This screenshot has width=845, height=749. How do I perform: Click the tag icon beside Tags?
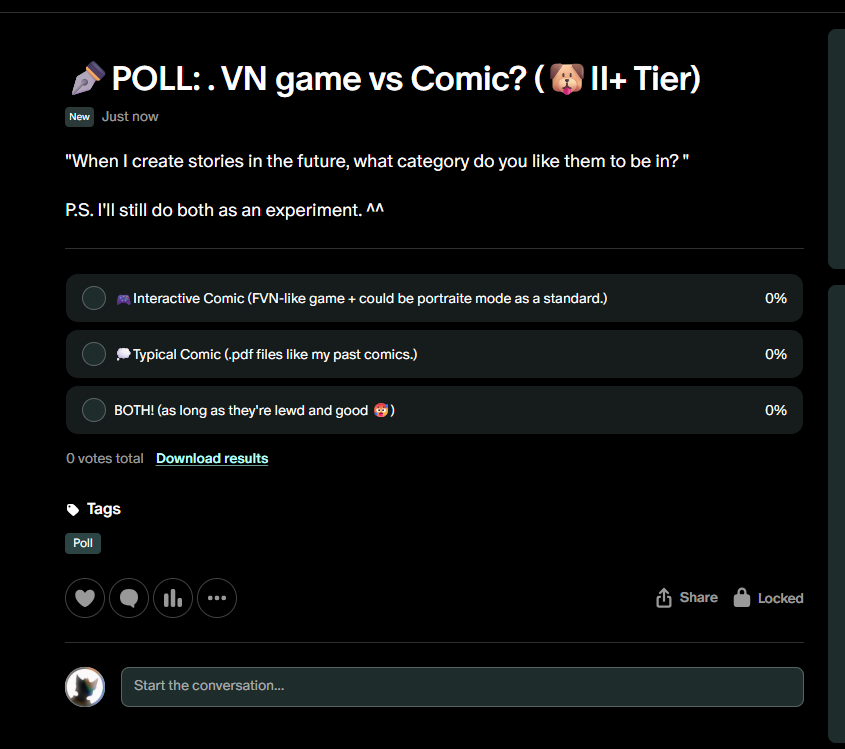point(73,510)
